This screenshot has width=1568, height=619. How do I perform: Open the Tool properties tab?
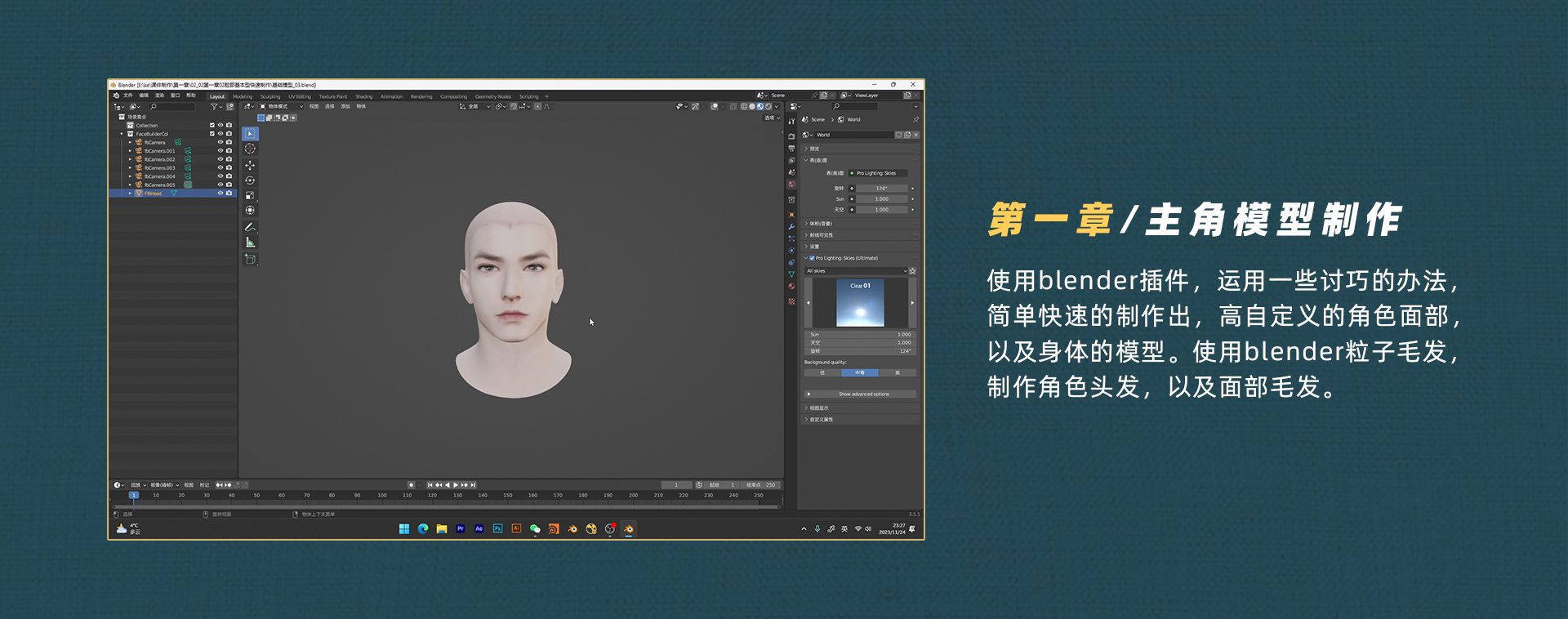[791, 121]
